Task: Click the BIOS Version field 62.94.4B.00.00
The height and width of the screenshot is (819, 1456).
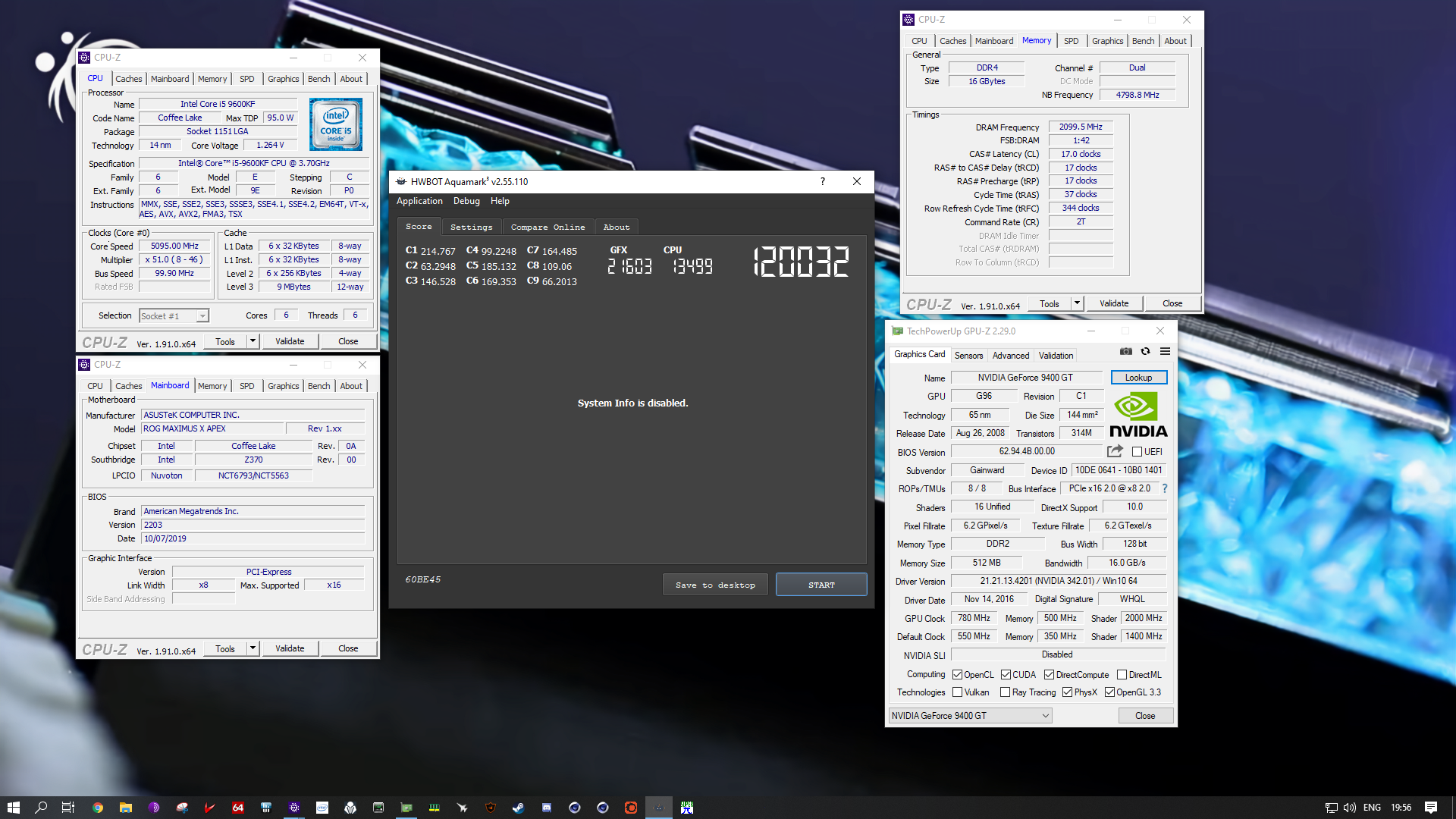Action: click(x=1027, y=451)
